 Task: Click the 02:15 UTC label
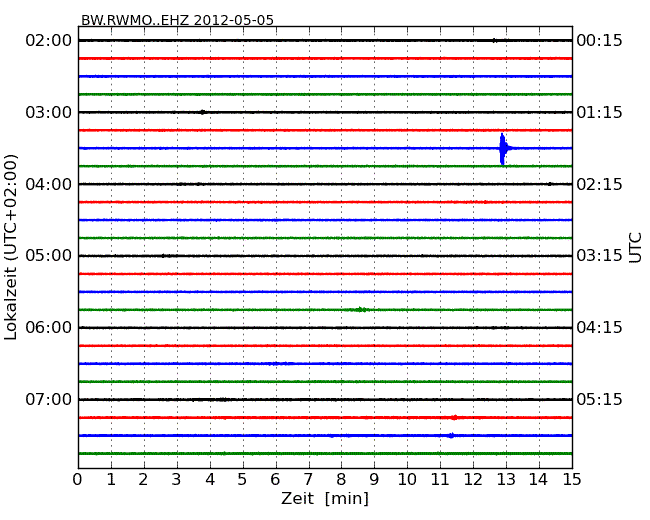click(x=599, y=184)
